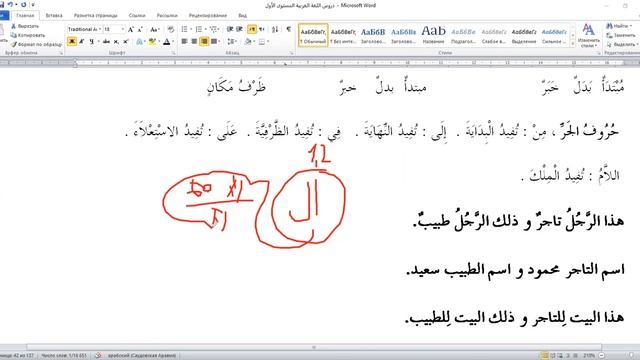Screen dimensions: 640x360
Task: Click the Найти (Find) button
Action: click(x=619, y=26)
